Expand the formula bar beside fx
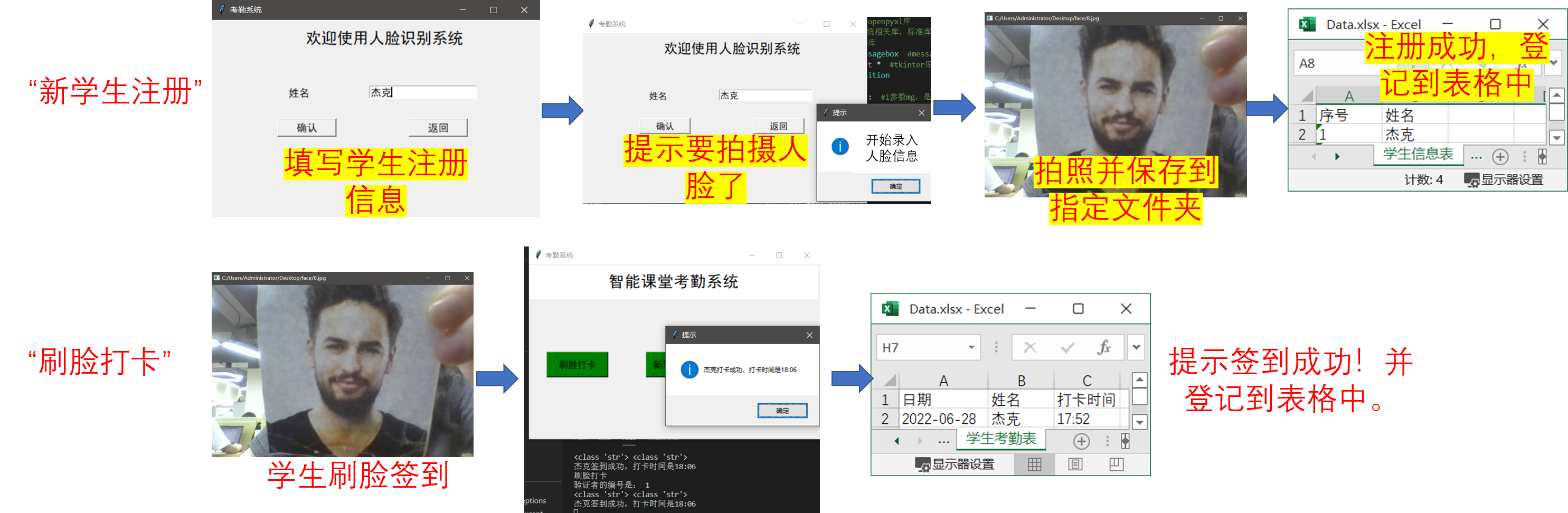The image size is (1568, 513). 1137,347
